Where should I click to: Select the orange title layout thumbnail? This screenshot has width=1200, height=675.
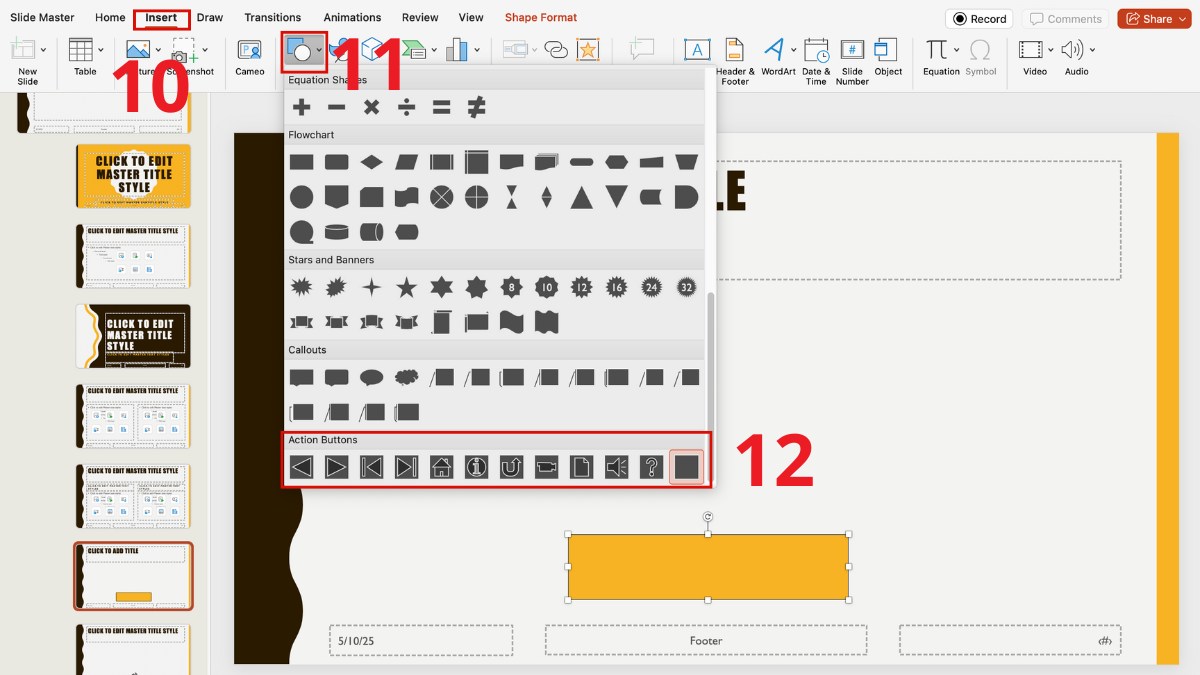(x=134, y=175)
